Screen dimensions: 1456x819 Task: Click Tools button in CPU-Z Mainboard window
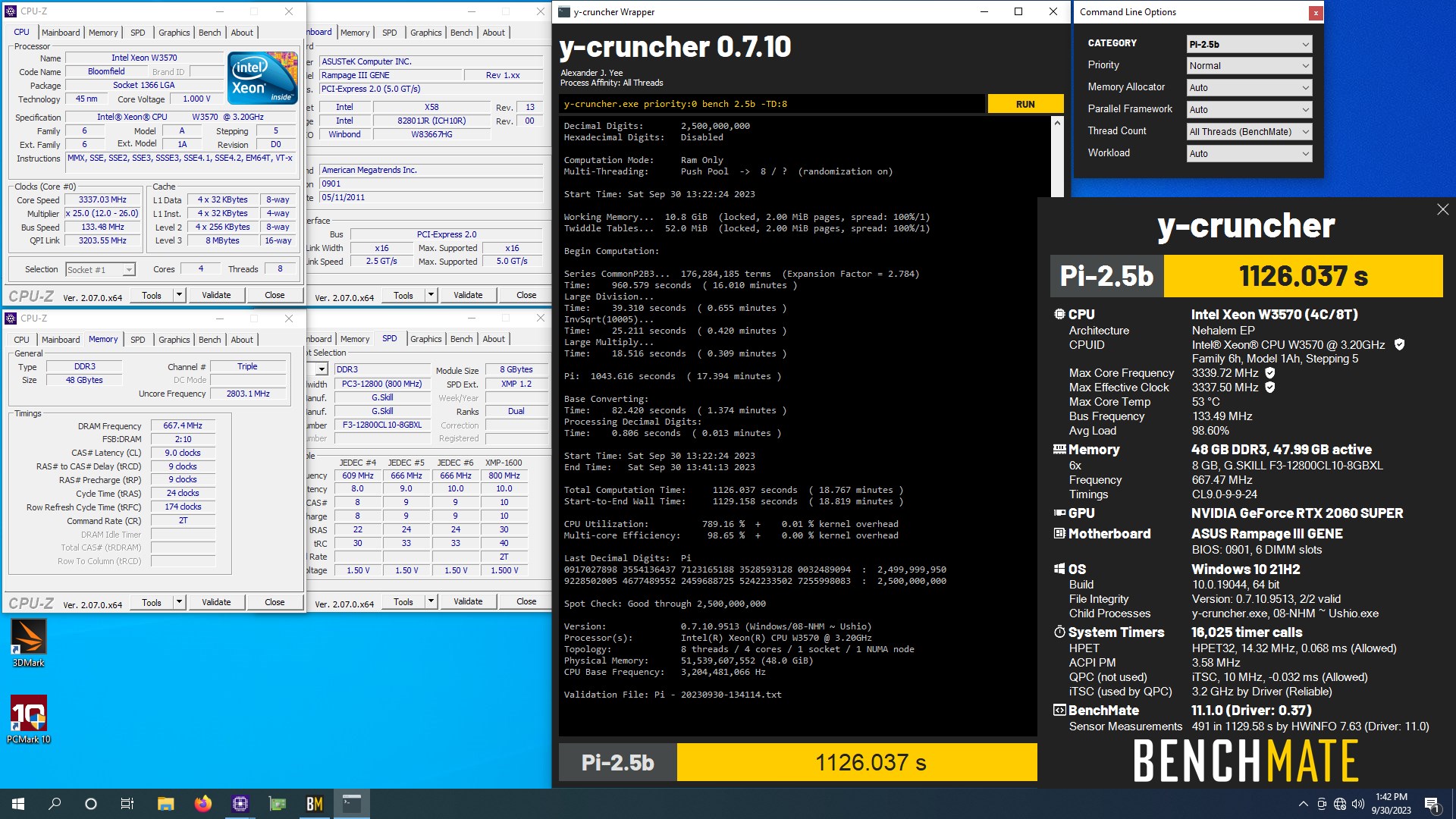pos(403,295)
